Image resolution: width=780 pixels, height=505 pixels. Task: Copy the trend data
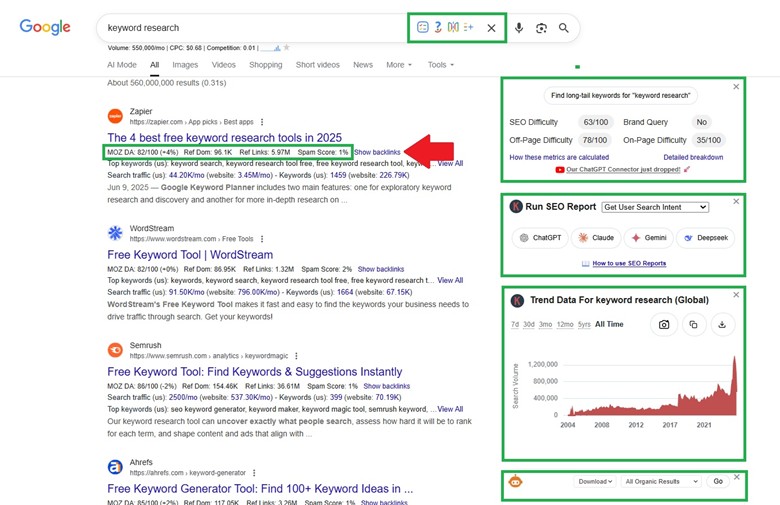click(693, 324)
